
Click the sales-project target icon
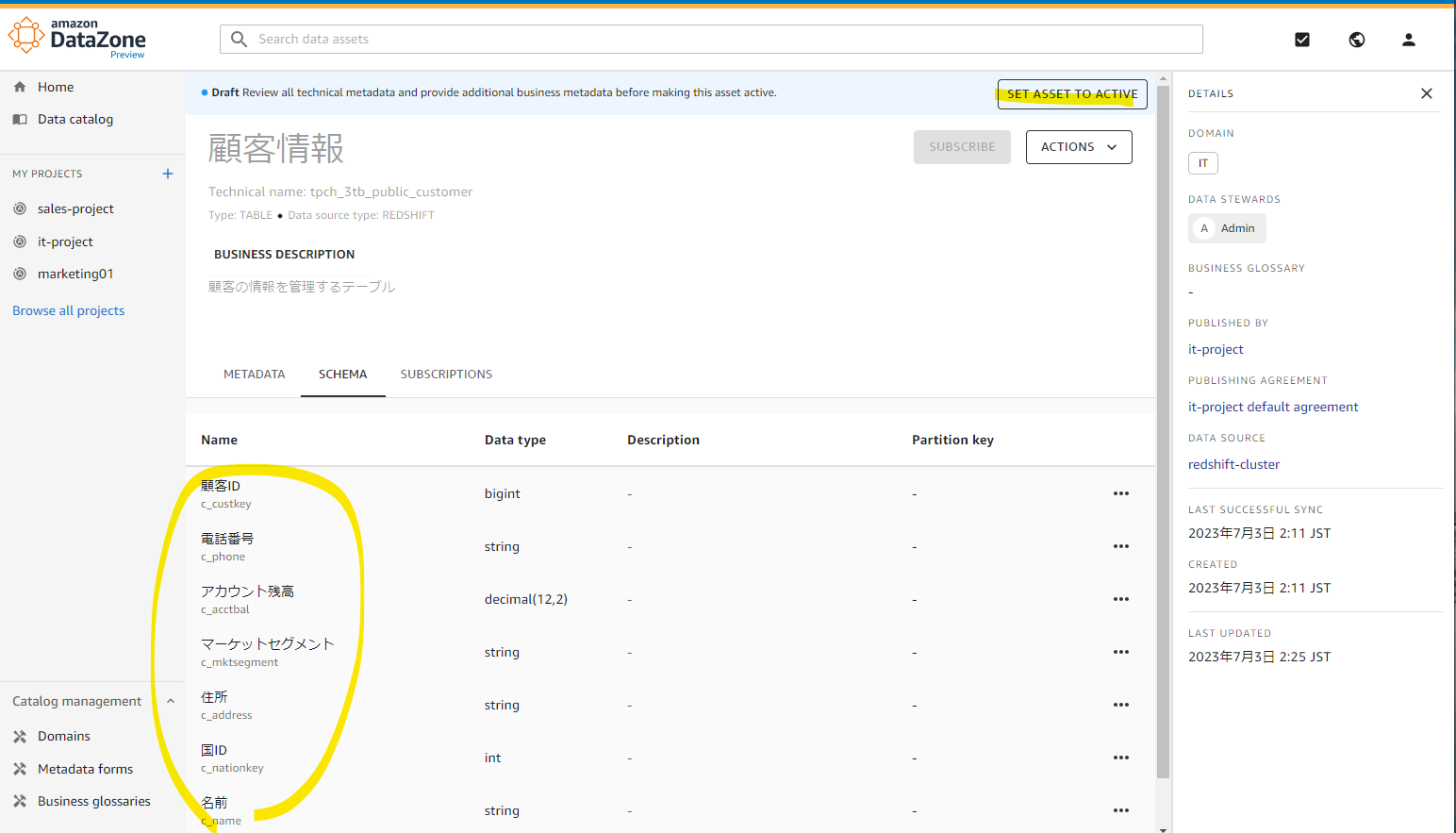(x=20, y=208)
